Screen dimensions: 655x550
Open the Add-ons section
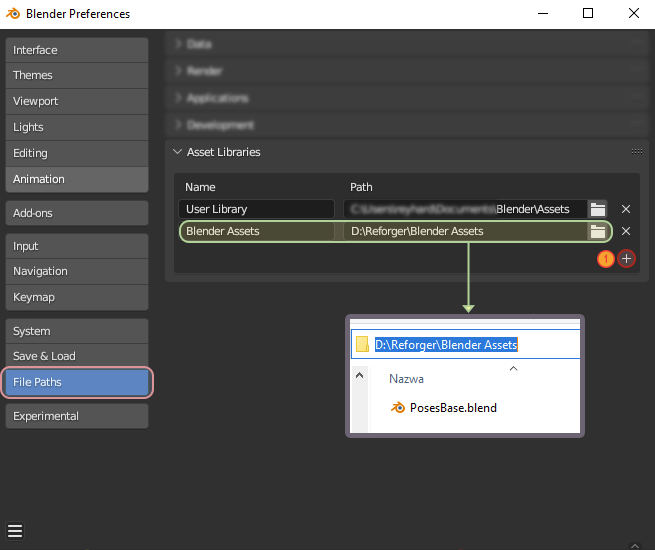(x=77, y=213)
